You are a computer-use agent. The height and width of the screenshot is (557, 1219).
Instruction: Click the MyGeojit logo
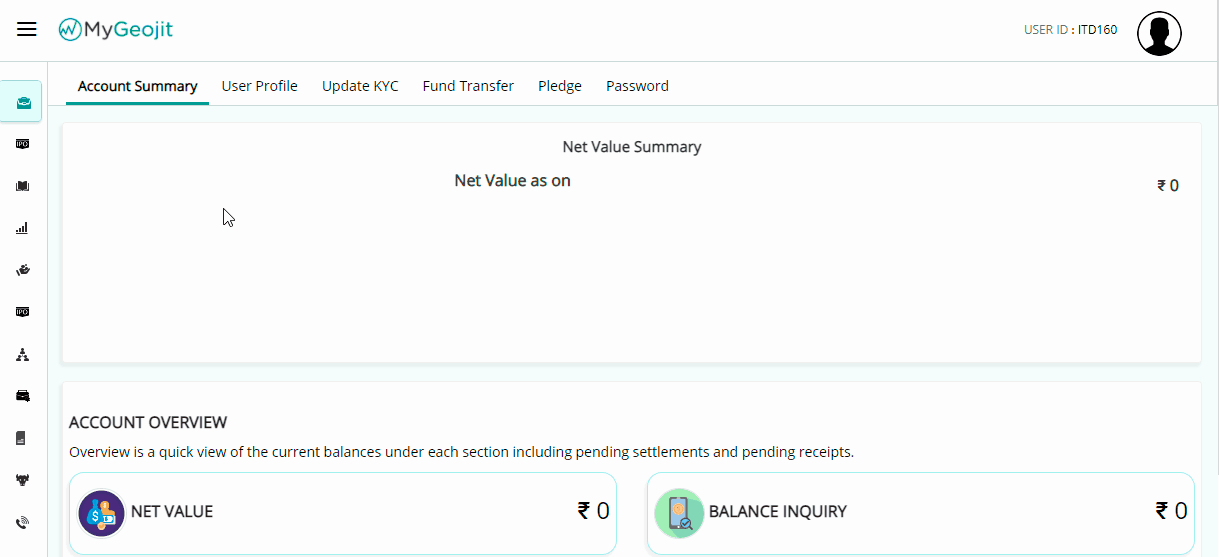point(116,30)
